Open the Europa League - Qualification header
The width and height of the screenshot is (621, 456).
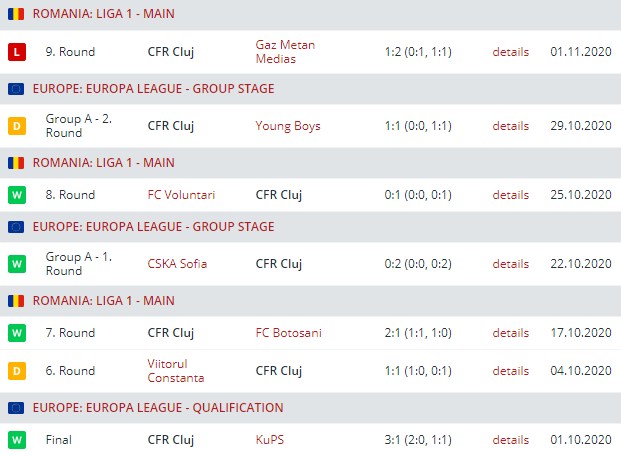157,408
